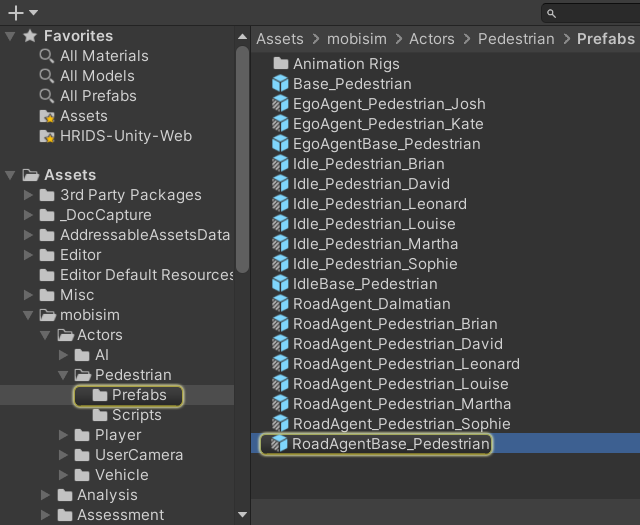Screen dimensions: 640x525
Task: Expand the Analysis folder
Action: (45, 495)
